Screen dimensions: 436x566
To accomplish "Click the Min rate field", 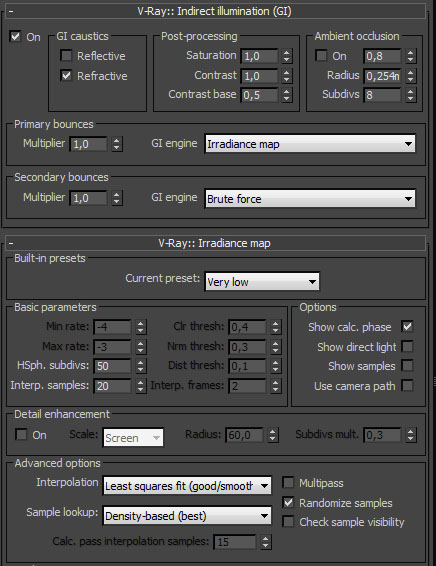I will (113, 327).
